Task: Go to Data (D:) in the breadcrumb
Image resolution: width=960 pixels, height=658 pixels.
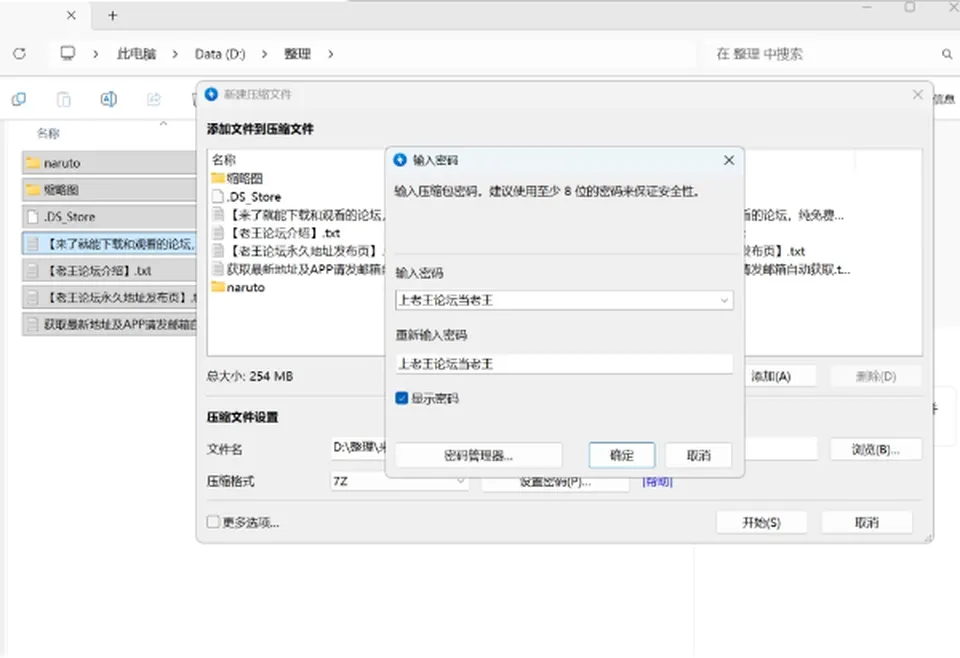Action: (220, 54)
